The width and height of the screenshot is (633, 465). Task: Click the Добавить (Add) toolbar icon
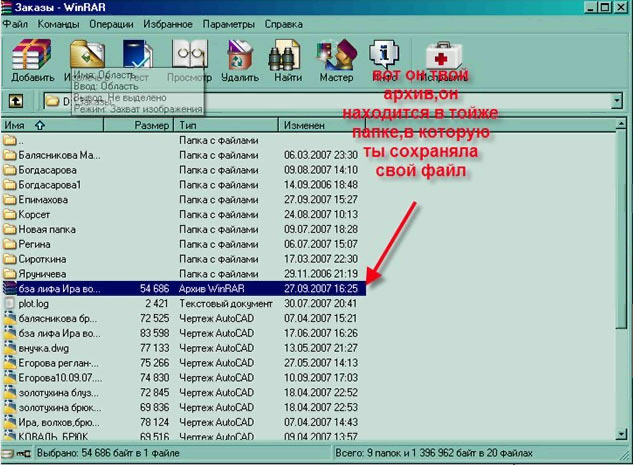pos(34,58)
